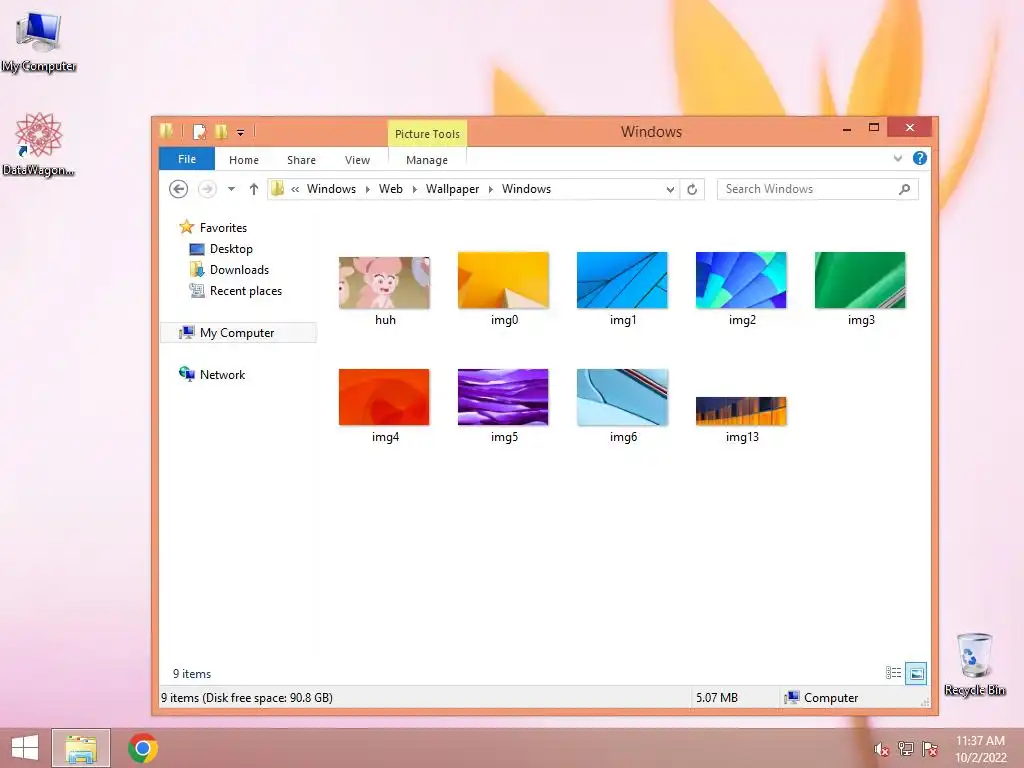The width and height of the screenshot is (1024, 768).
Task: Click the network tray icon
Action: pos(906,749)
